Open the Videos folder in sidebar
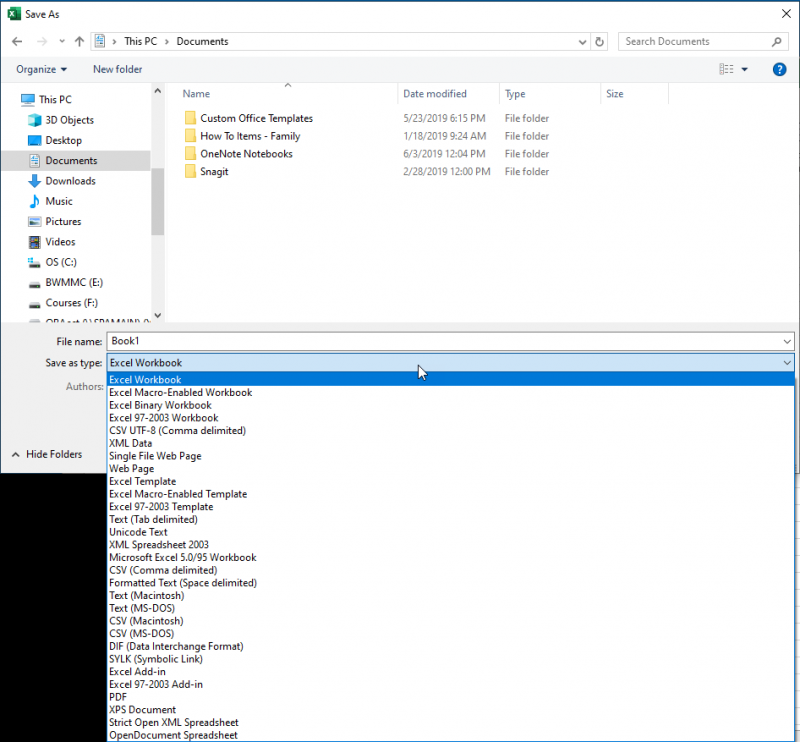800x742 pixels. point(60,242)
